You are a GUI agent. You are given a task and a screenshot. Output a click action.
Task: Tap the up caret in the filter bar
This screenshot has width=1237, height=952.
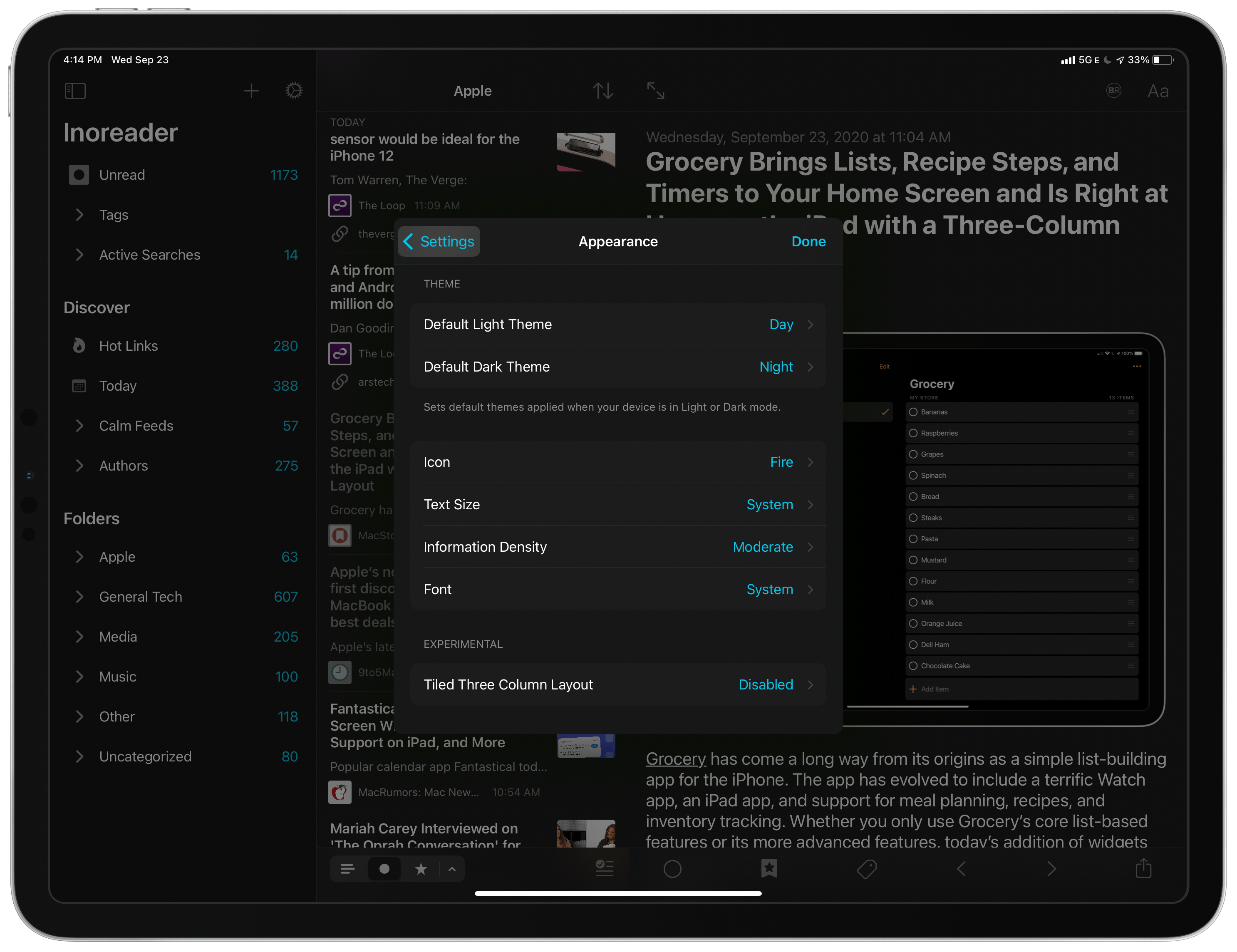pyautogui.click(x=452, y=869)
